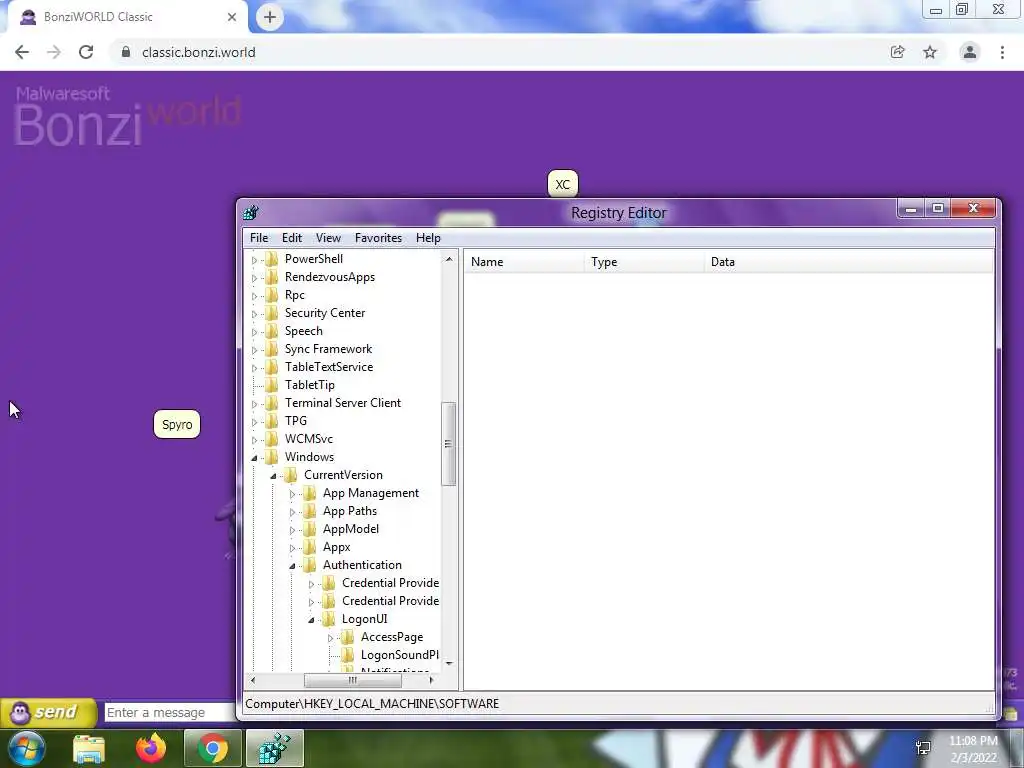The image size is (1024, 768).
Task: Open the Chrome profile icon
Action: point(970,52)
